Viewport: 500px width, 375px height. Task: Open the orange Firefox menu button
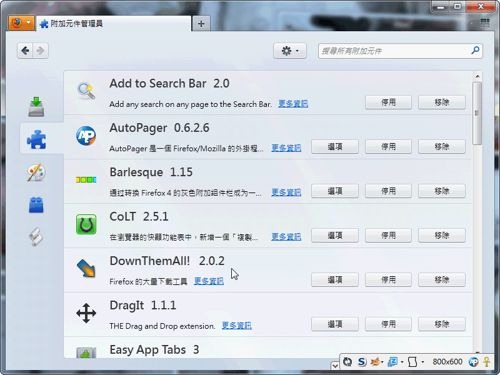tap(21, 23)
